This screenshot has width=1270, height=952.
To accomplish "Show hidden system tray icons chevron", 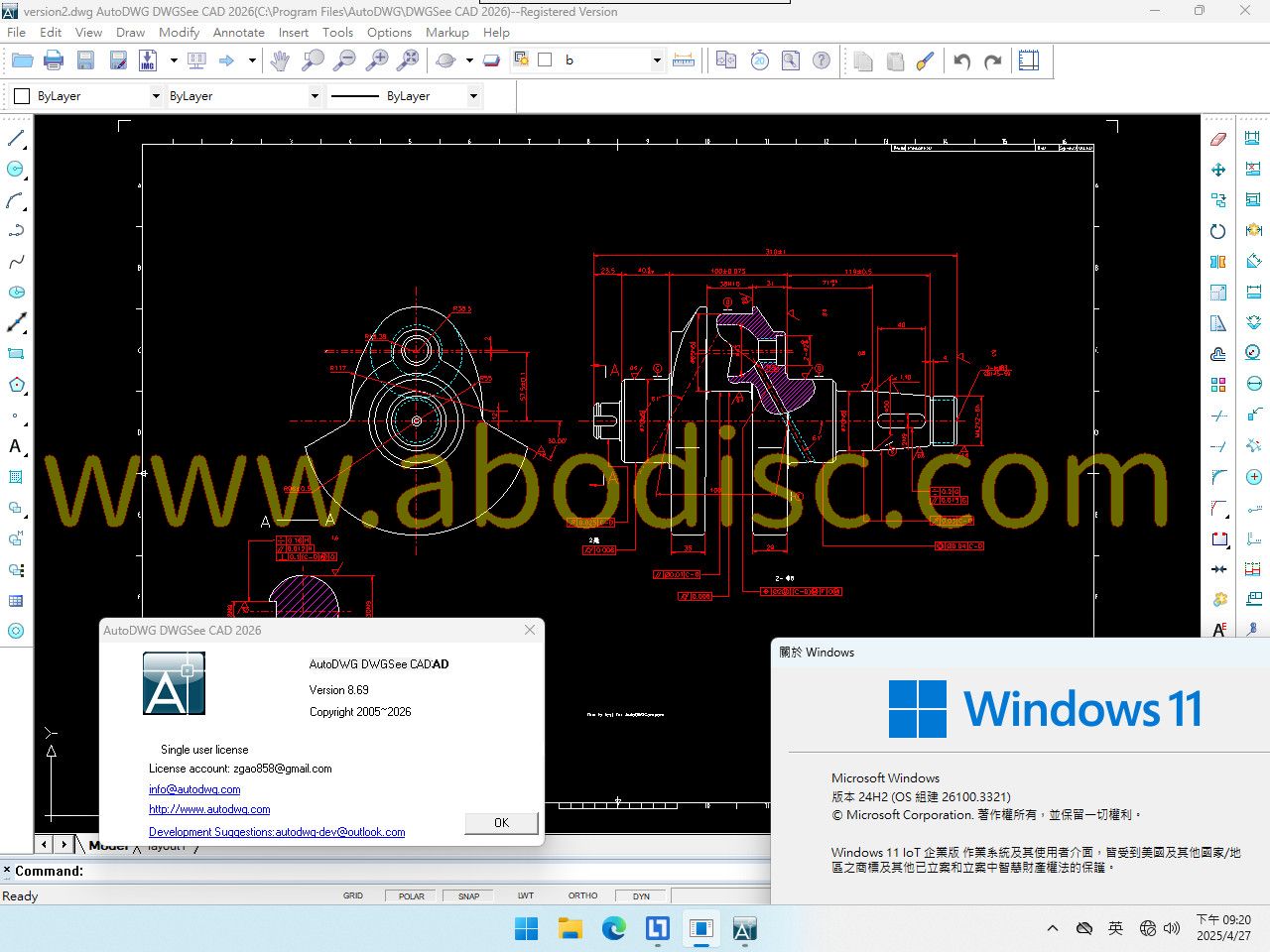I will (x=1053, y=928).
